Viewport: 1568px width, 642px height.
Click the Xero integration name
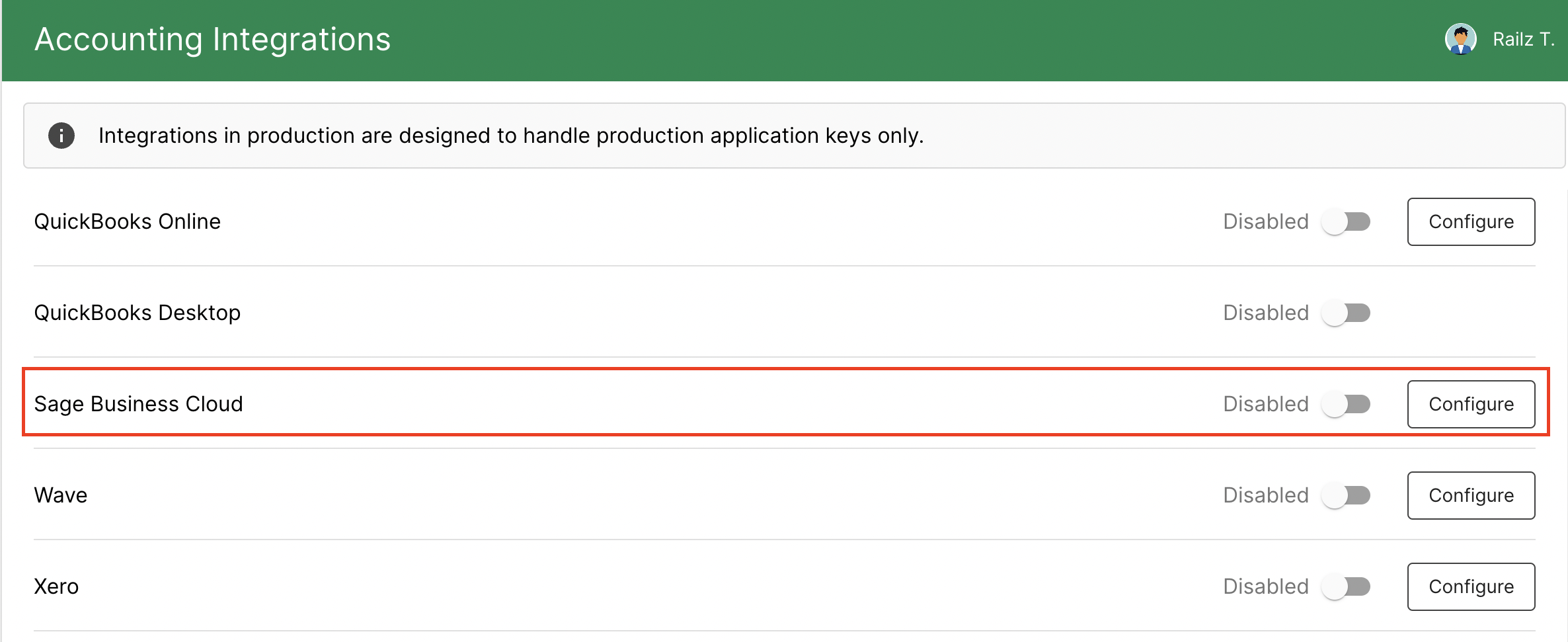coord(56,586)
